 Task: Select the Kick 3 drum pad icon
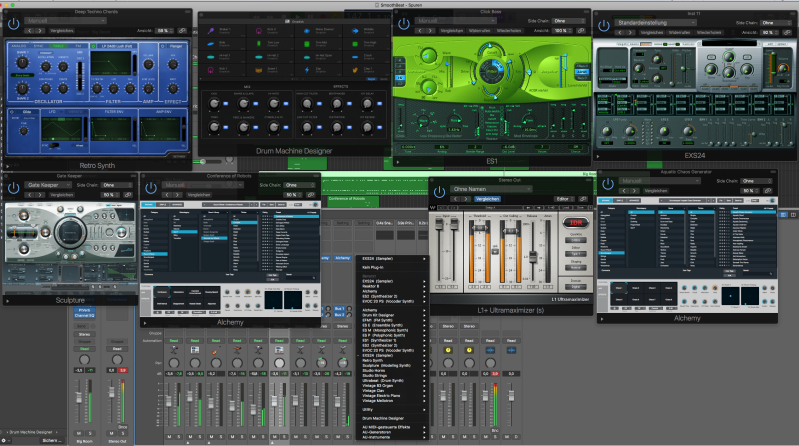point(258,31)
